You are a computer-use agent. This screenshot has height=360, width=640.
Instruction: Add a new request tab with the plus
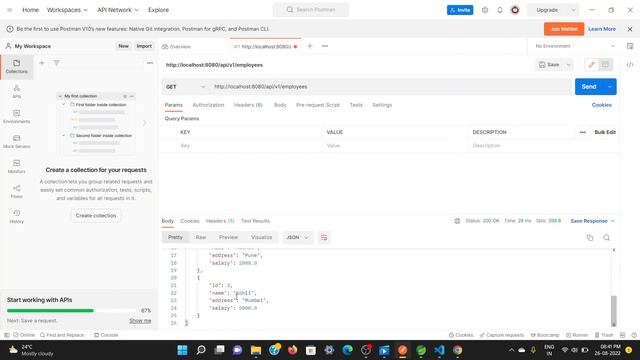310,46
